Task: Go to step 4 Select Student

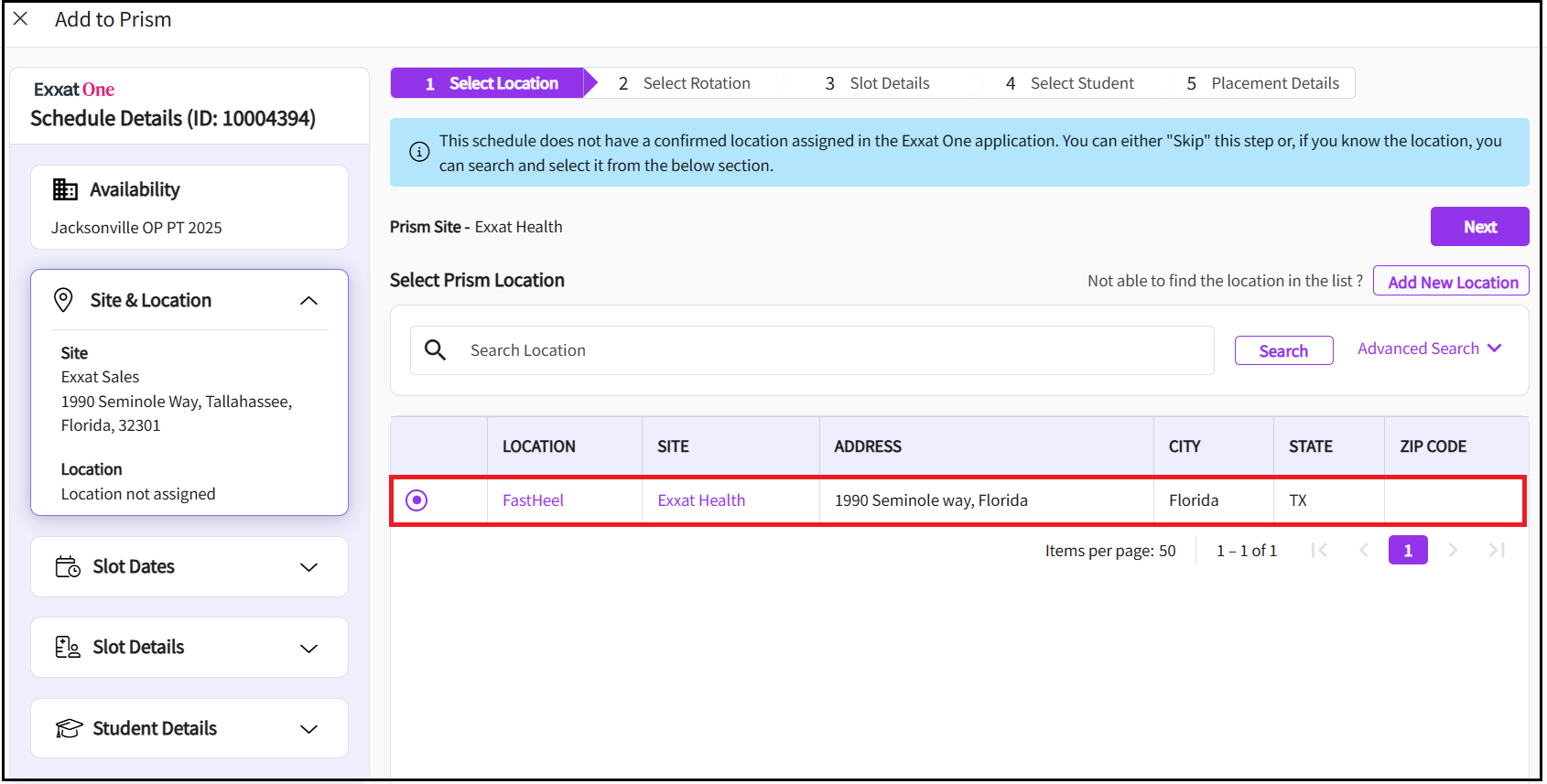Action: 1070,83
